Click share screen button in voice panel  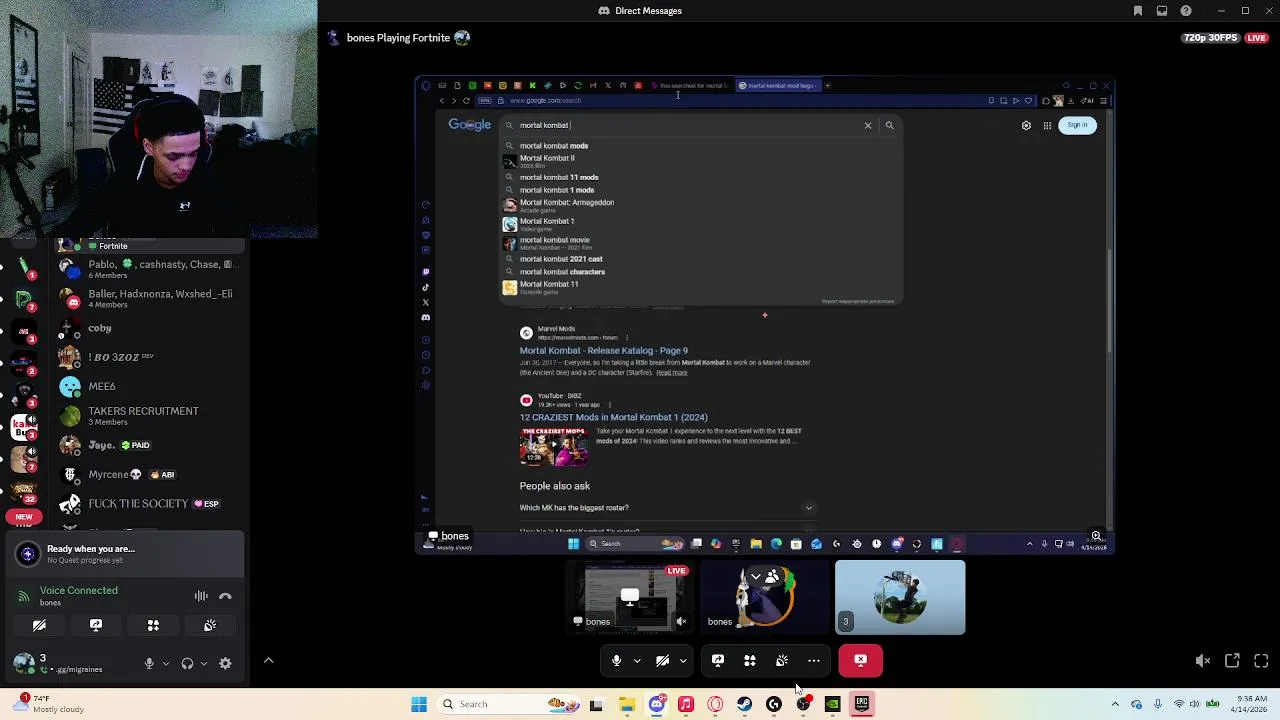click(96, 625)
